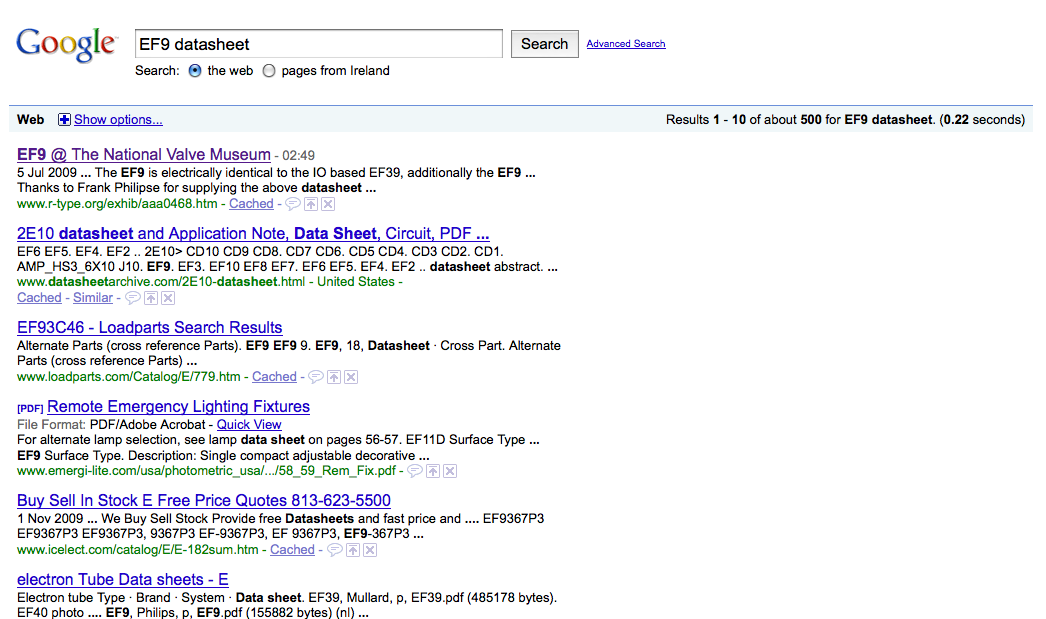This screenshot has width=1046, height=619.
Task: Click comment icon for icelect.com result
Action: 335,550
